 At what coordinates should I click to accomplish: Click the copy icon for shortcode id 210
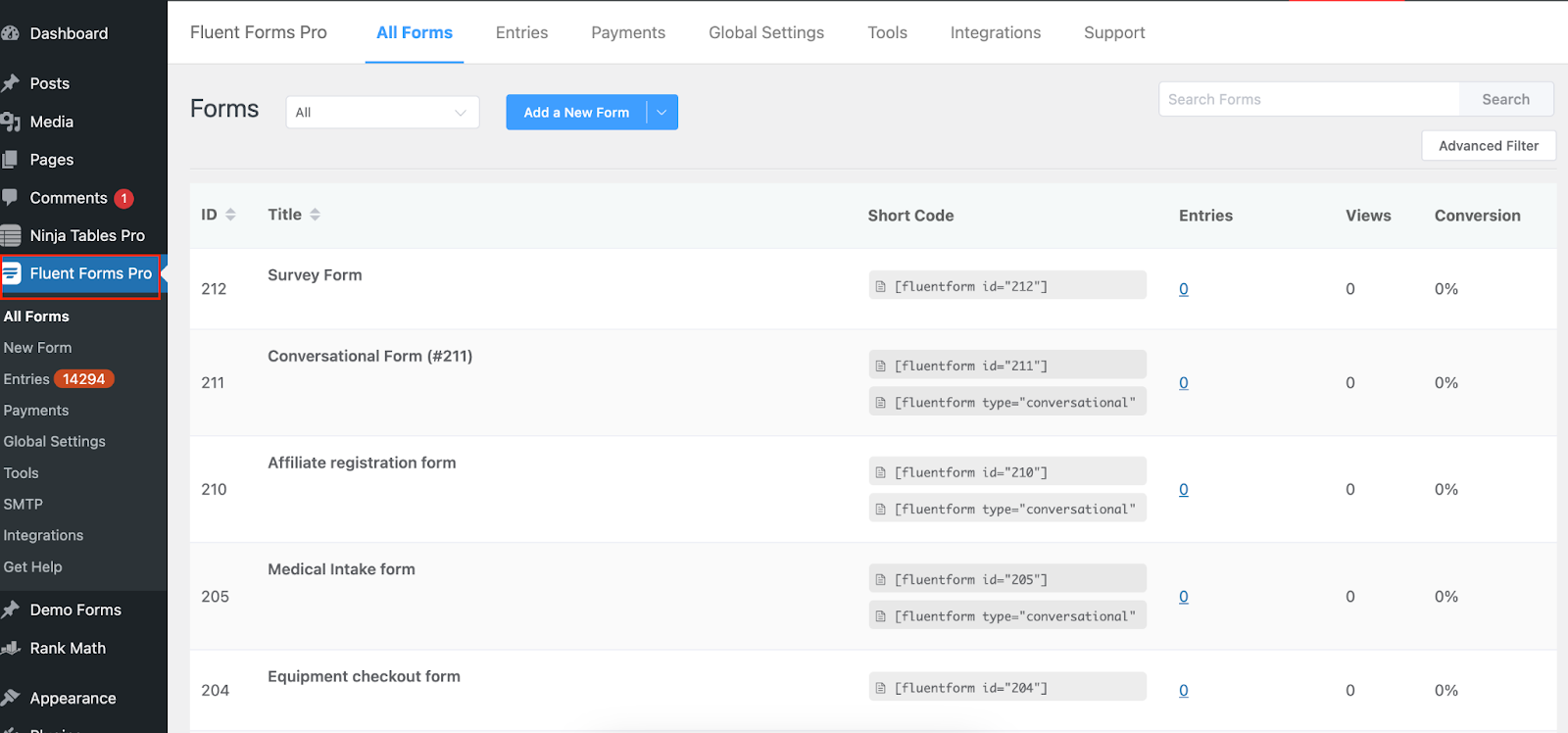coord(880,472)
